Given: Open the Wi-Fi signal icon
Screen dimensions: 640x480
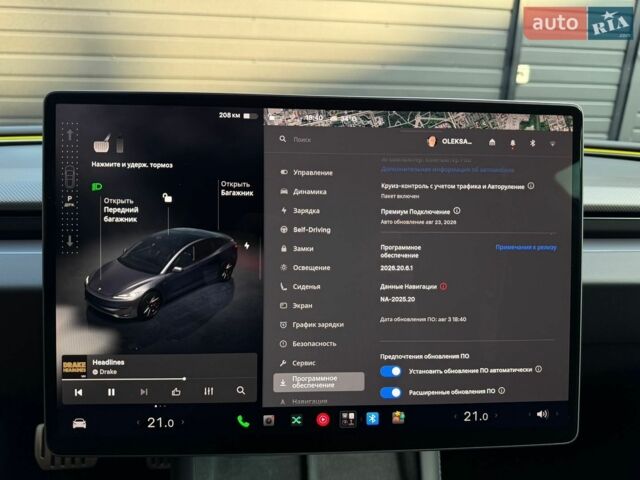Looking at the screenshot, I should tap(553, 144).
